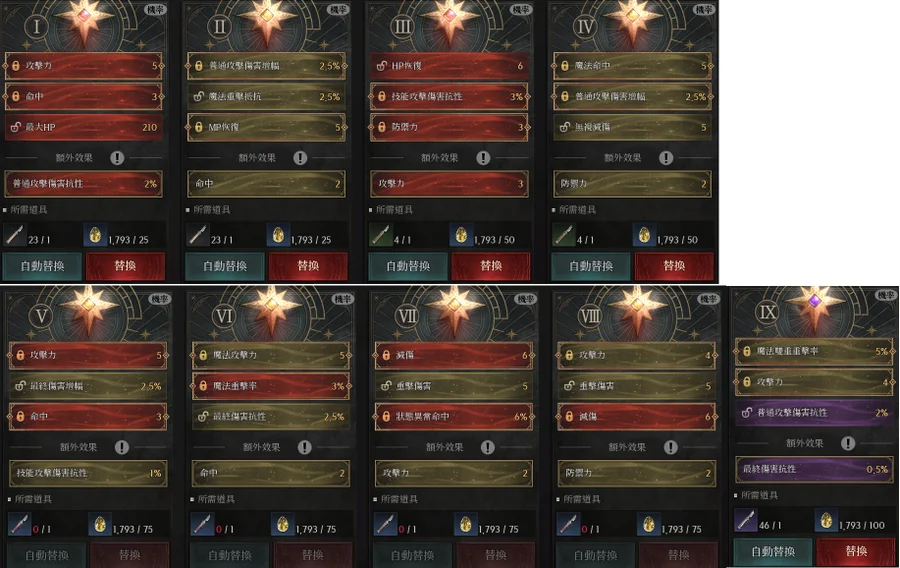
Task: Unlock 魔法重擊抵抗 lock icon in panel II
Action: pos(199,96)
